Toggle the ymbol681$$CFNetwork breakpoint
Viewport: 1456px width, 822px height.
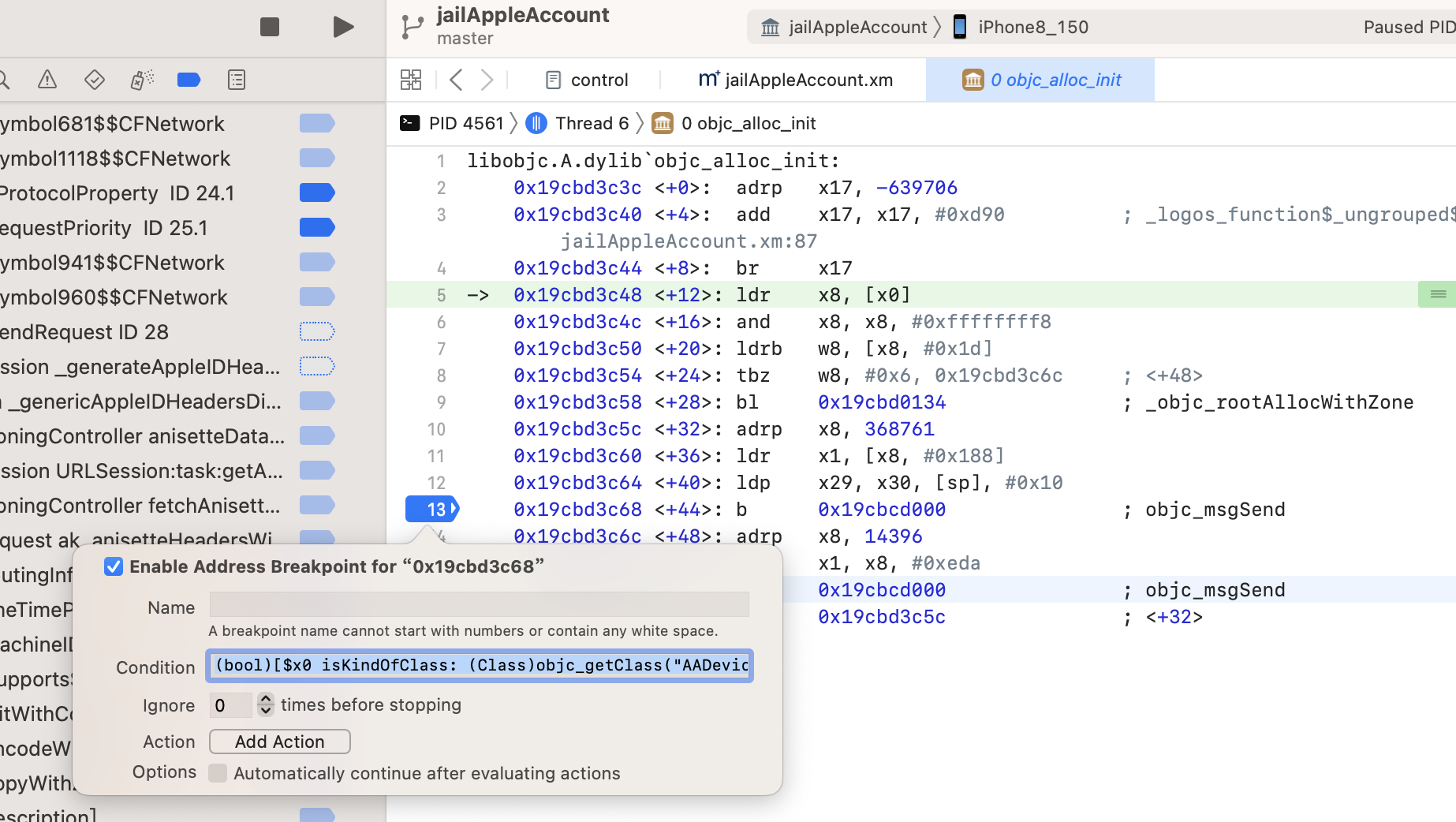point(317,123)
